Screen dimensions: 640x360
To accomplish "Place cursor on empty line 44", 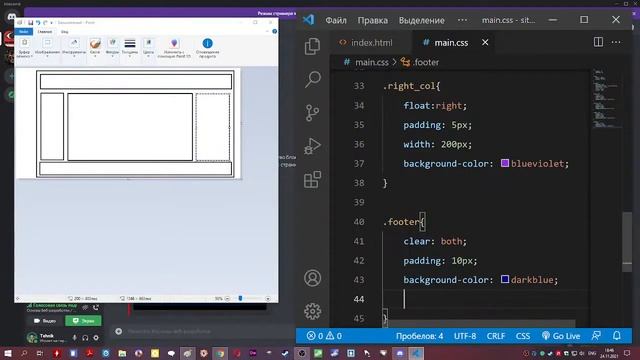I will [486, 299].
